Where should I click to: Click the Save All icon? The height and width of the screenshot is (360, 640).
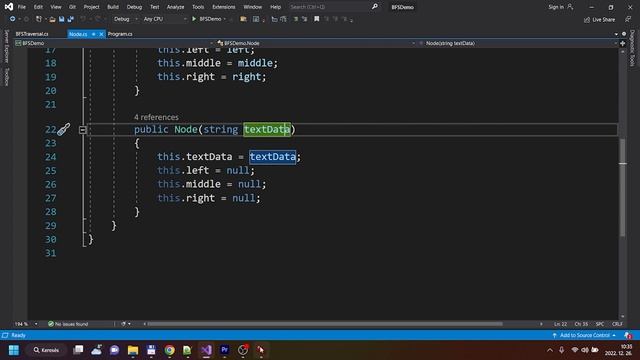coord(70,19)
